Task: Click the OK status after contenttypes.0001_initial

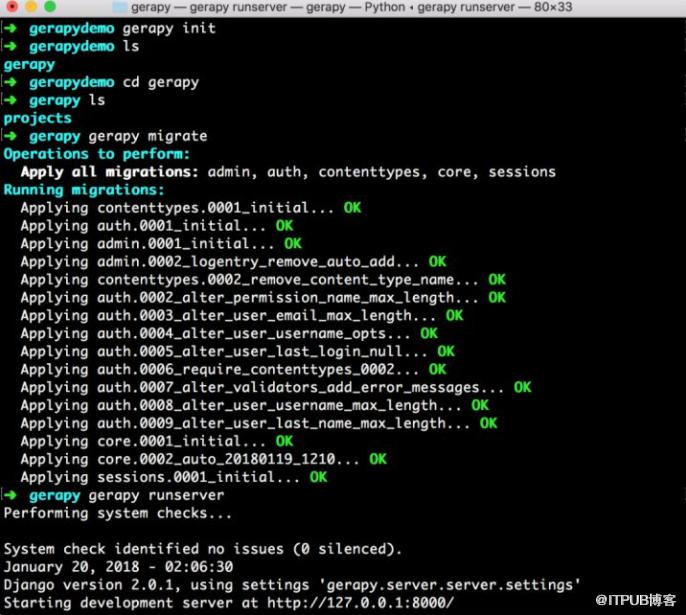Action: click(352, 207)
